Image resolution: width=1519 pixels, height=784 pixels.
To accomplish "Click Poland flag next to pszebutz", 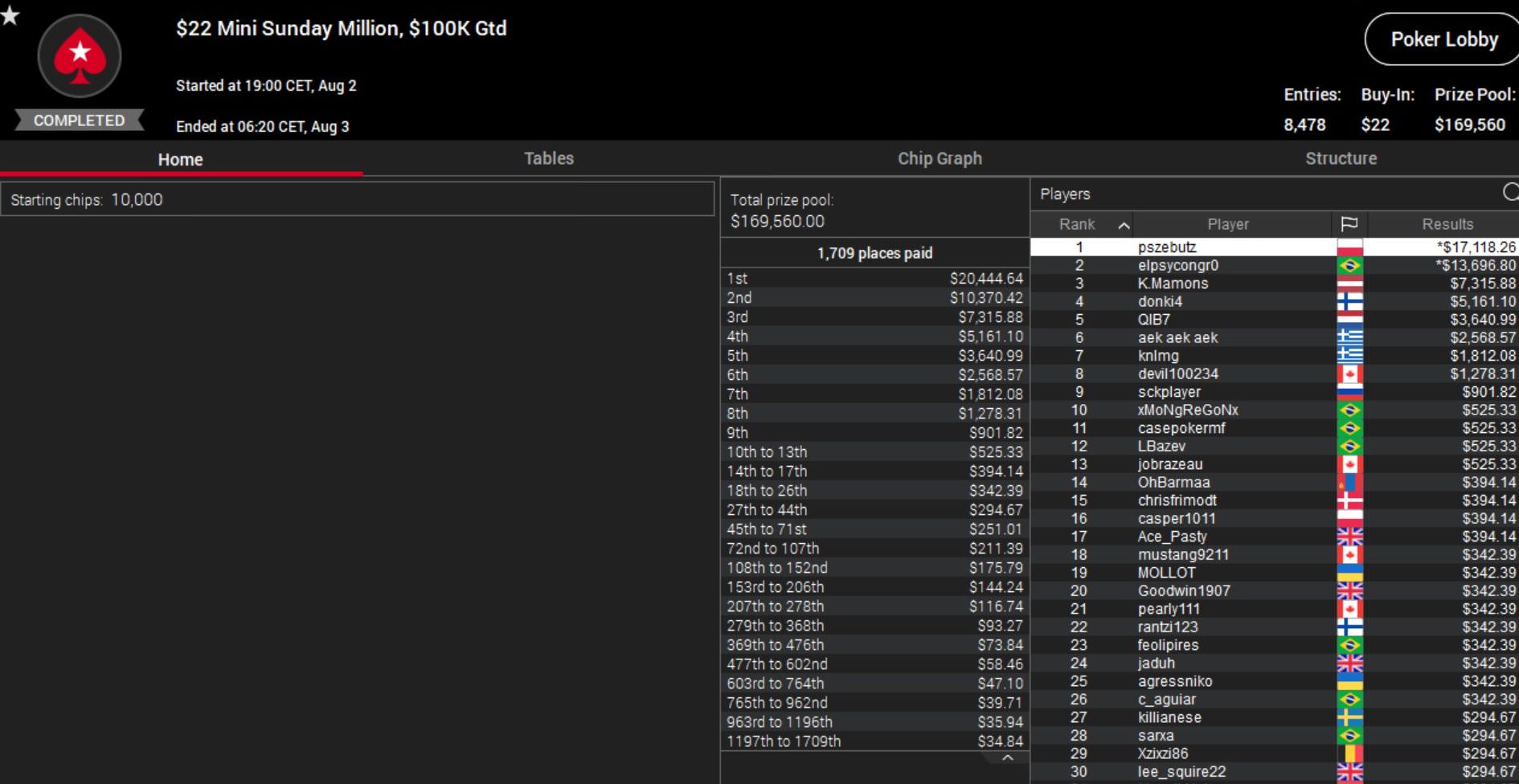I will [1349, 247].
